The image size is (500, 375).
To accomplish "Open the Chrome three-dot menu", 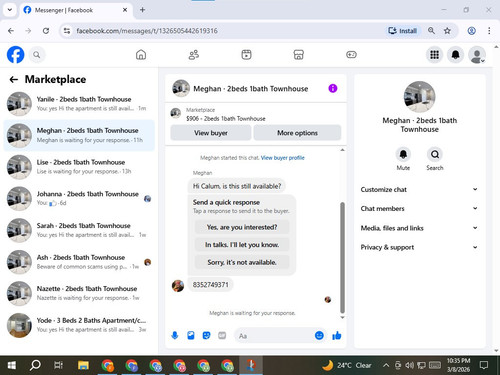I will [489, 31].
